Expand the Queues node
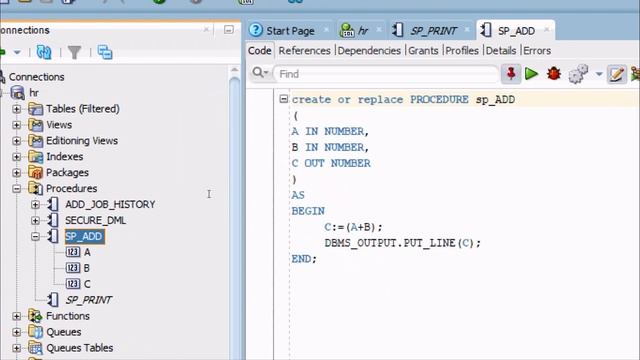Screen dimensions: 640x360 coord(16,332)
